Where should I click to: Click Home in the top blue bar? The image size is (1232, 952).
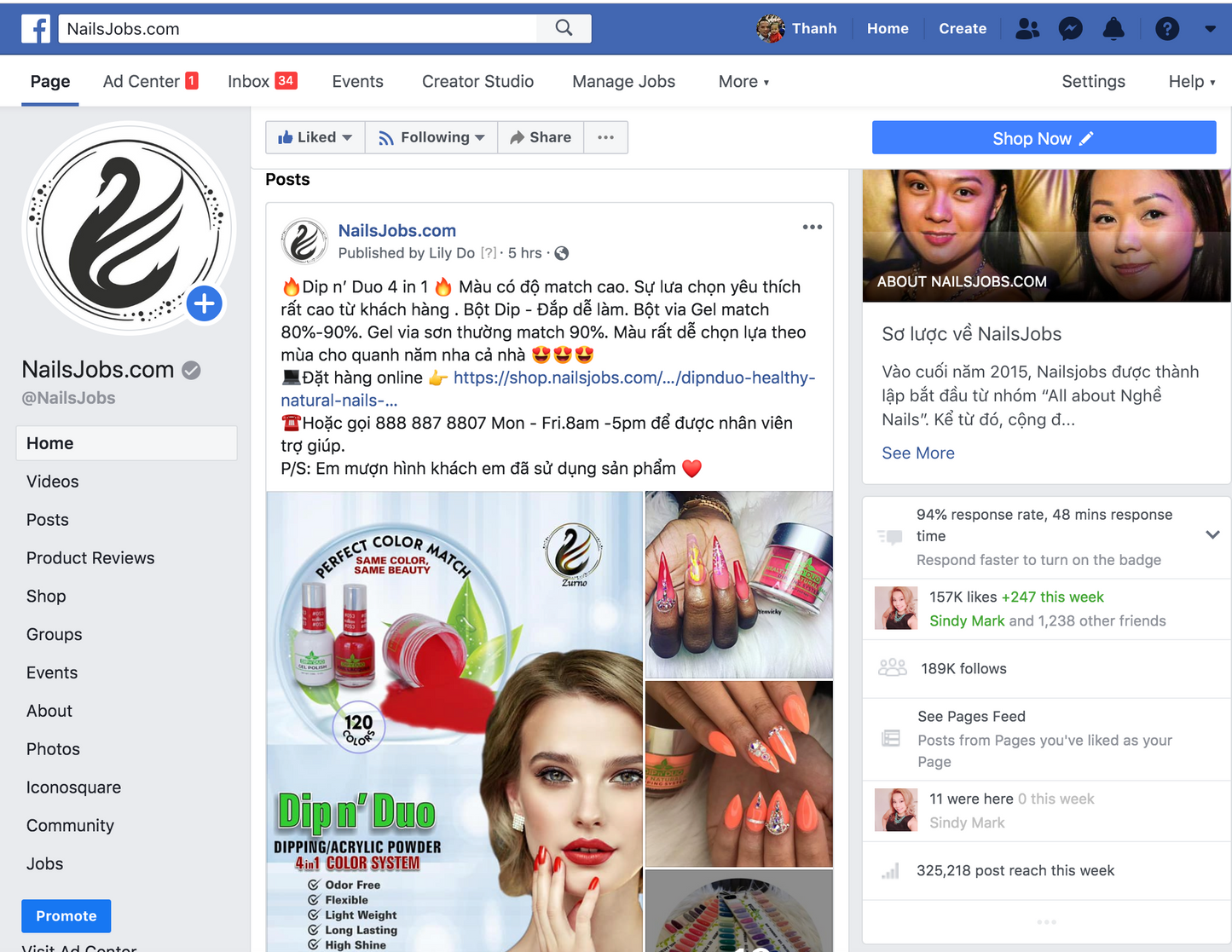(888, 28)
